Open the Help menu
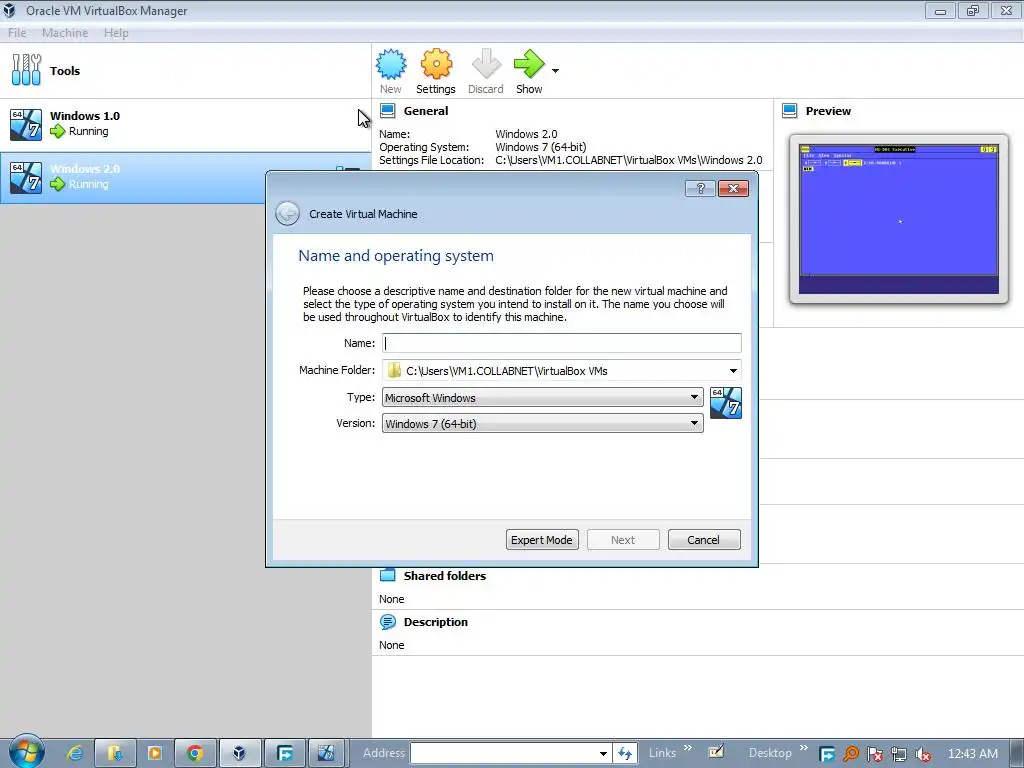Viewport: 1024px width, 768px height. [x=116, y=33]
